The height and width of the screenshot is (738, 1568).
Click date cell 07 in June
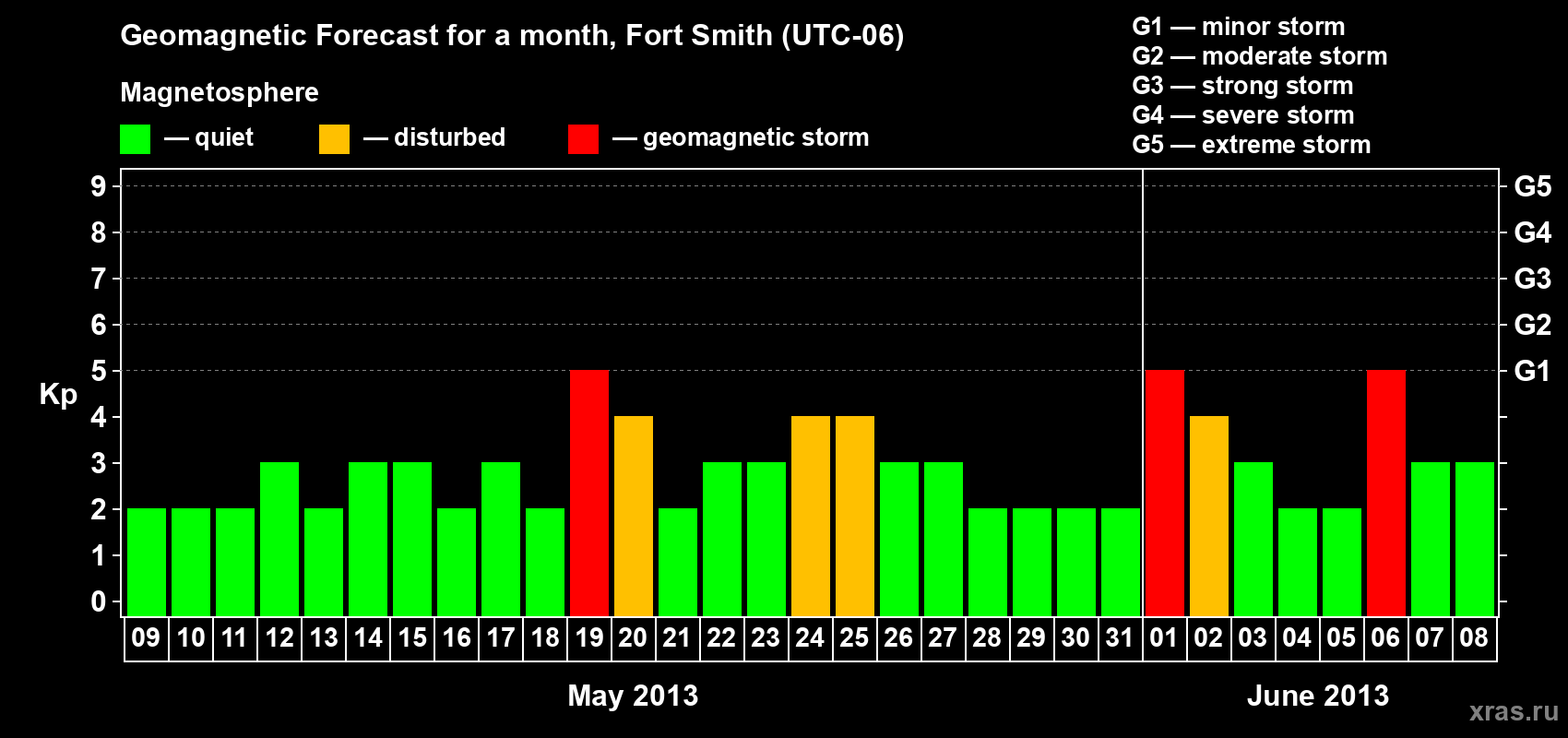[x=1431, y=638]
